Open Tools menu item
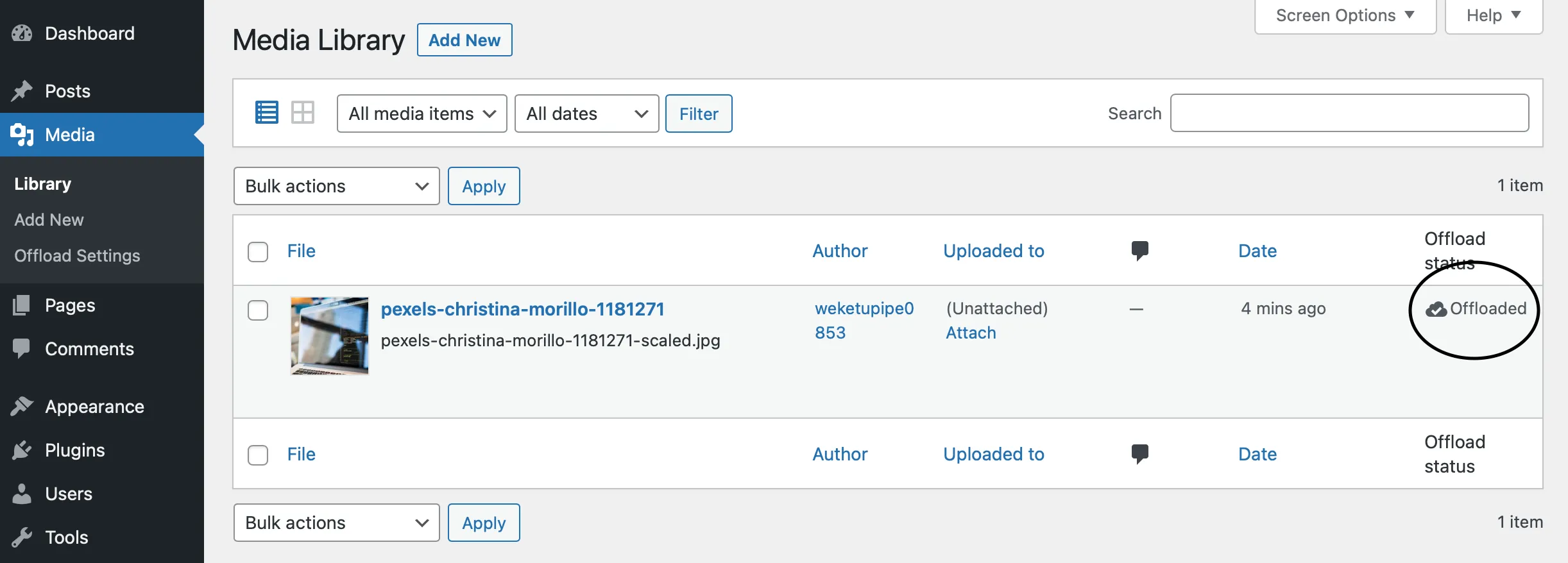This screenshot has height=563, width=1568. pyautogui.click(x=102, y=537)
